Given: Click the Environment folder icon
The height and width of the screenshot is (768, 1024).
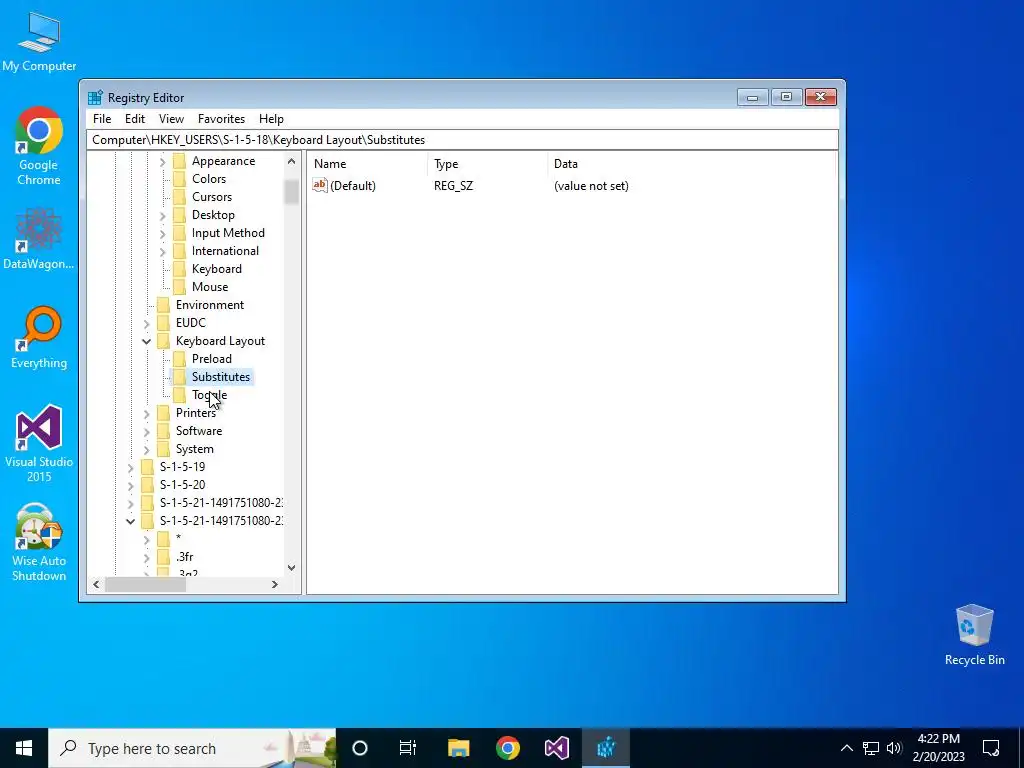Looking at the screenshot, I should (x=163, y=305).
